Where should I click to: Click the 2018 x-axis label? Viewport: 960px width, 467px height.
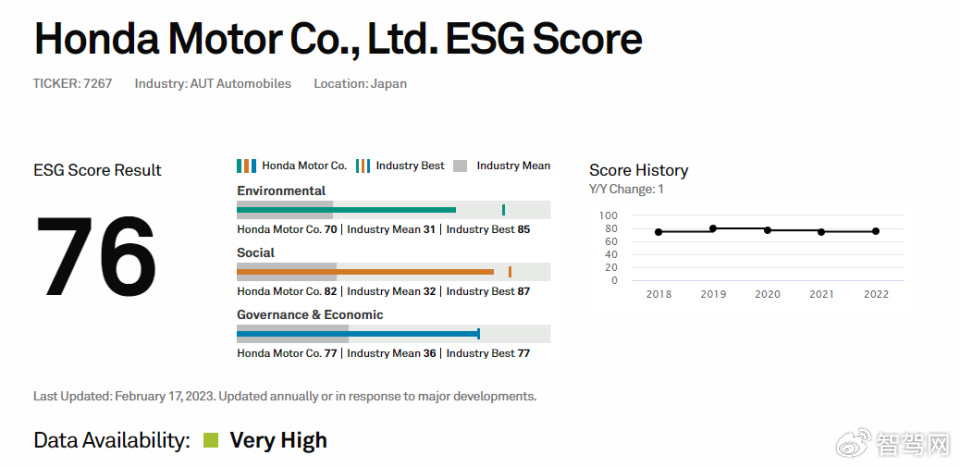tap(659, 294)
